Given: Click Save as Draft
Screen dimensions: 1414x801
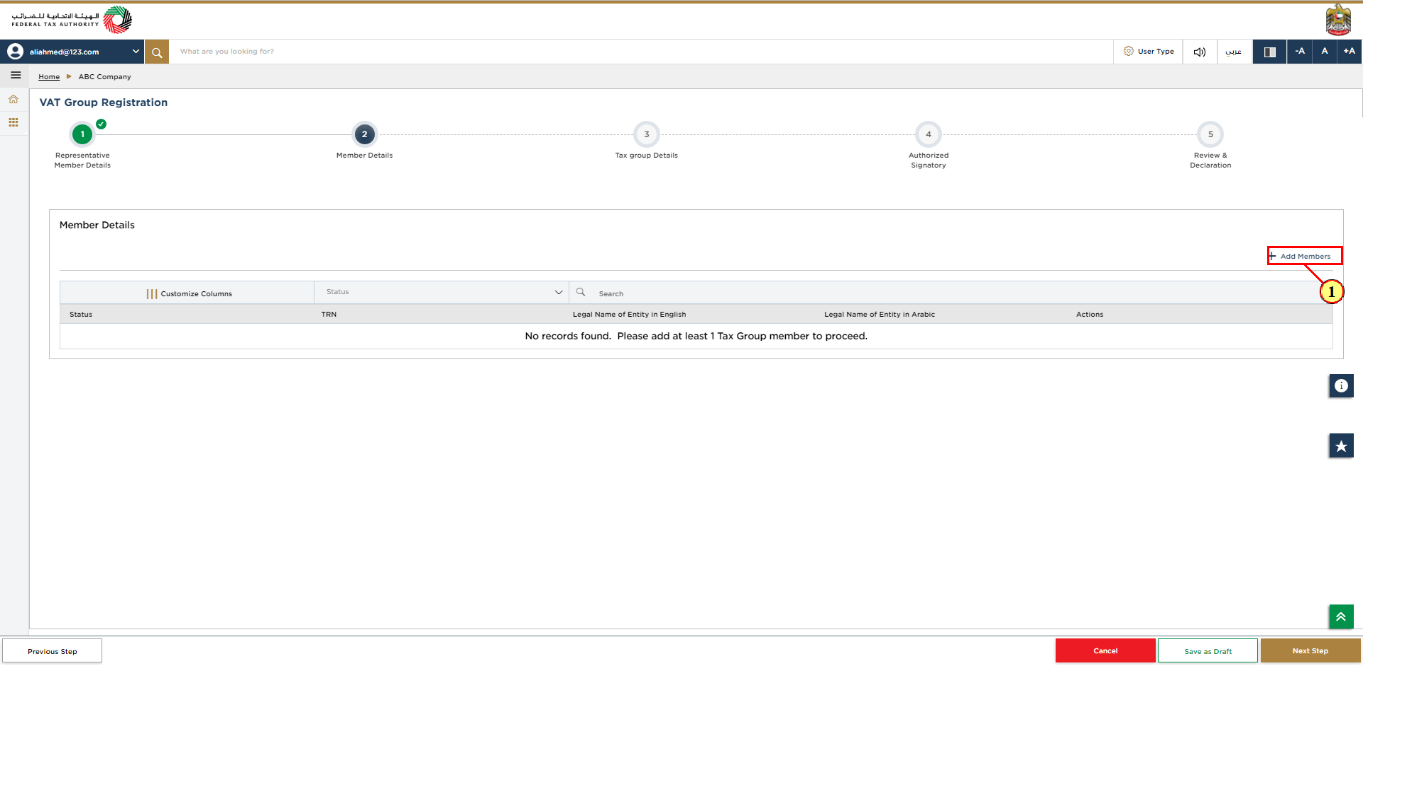Looking at the screenshot, I should point(1208,651).
